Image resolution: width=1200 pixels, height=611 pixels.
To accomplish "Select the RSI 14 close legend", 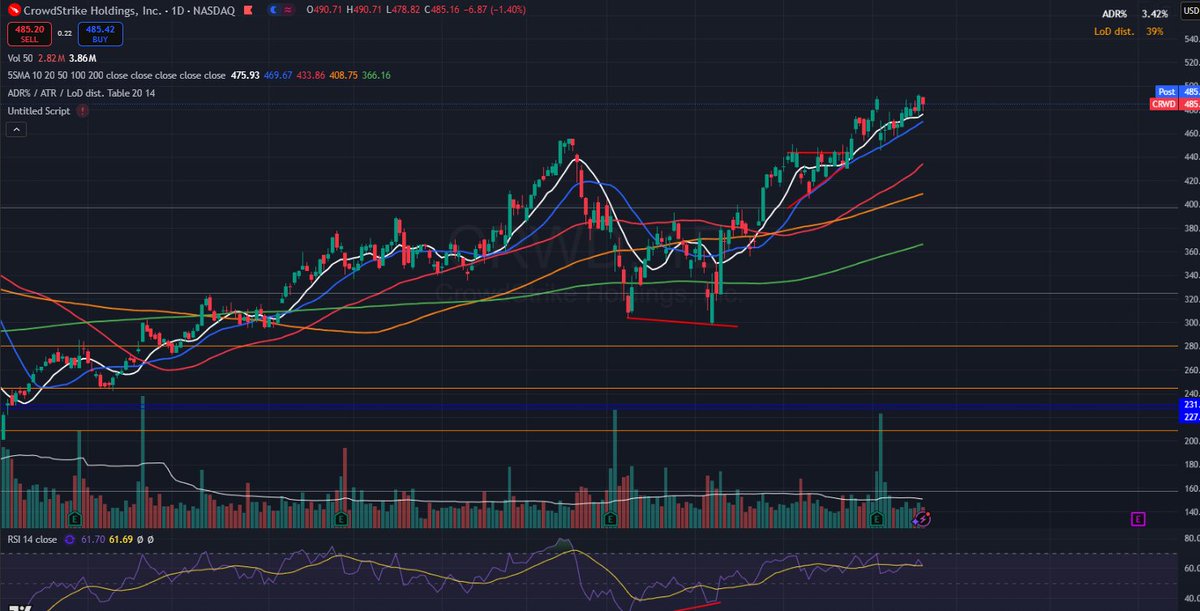I will [32, 539].
